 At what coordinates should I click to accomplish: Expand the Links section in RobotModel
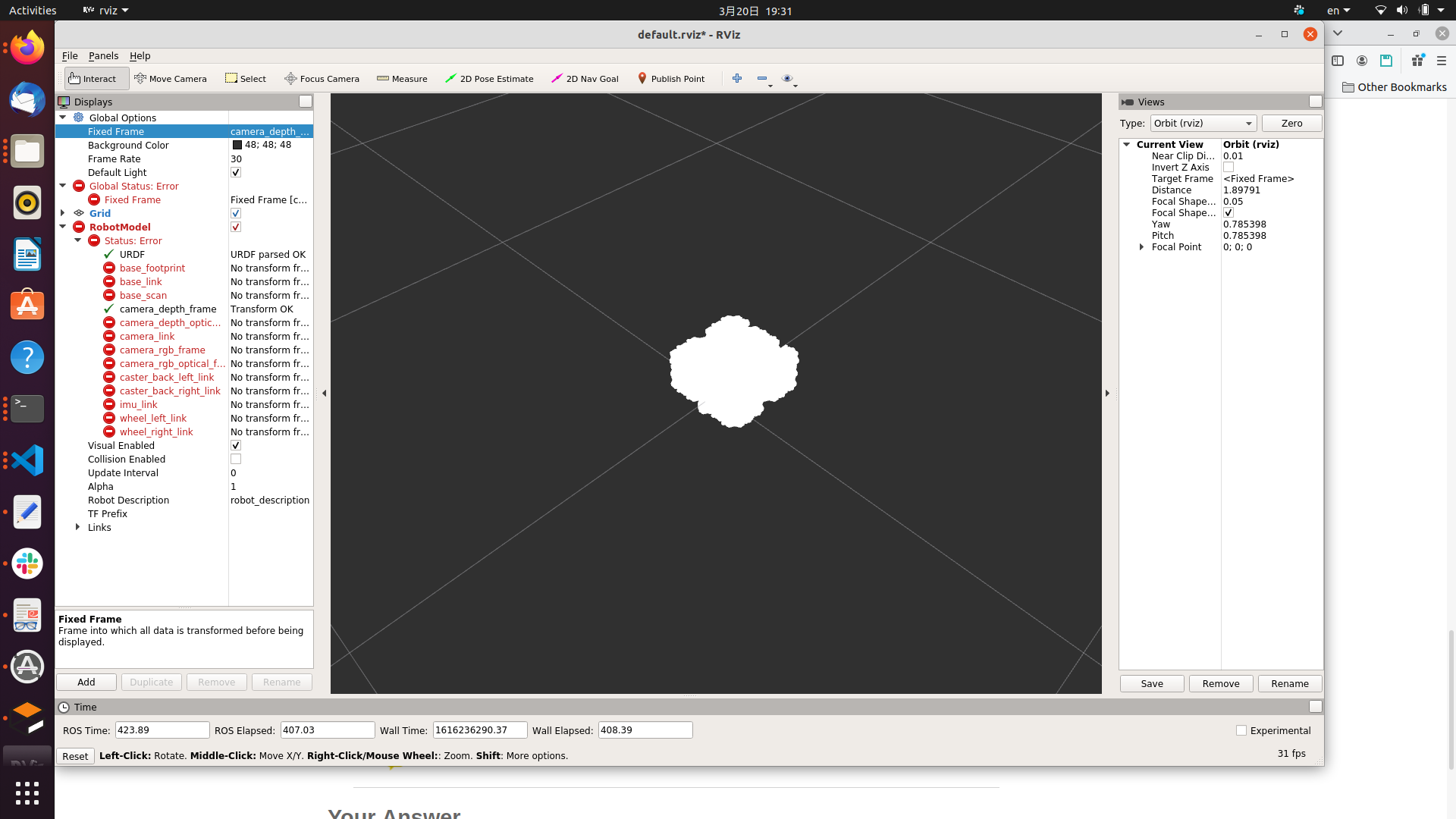point(77,527)
